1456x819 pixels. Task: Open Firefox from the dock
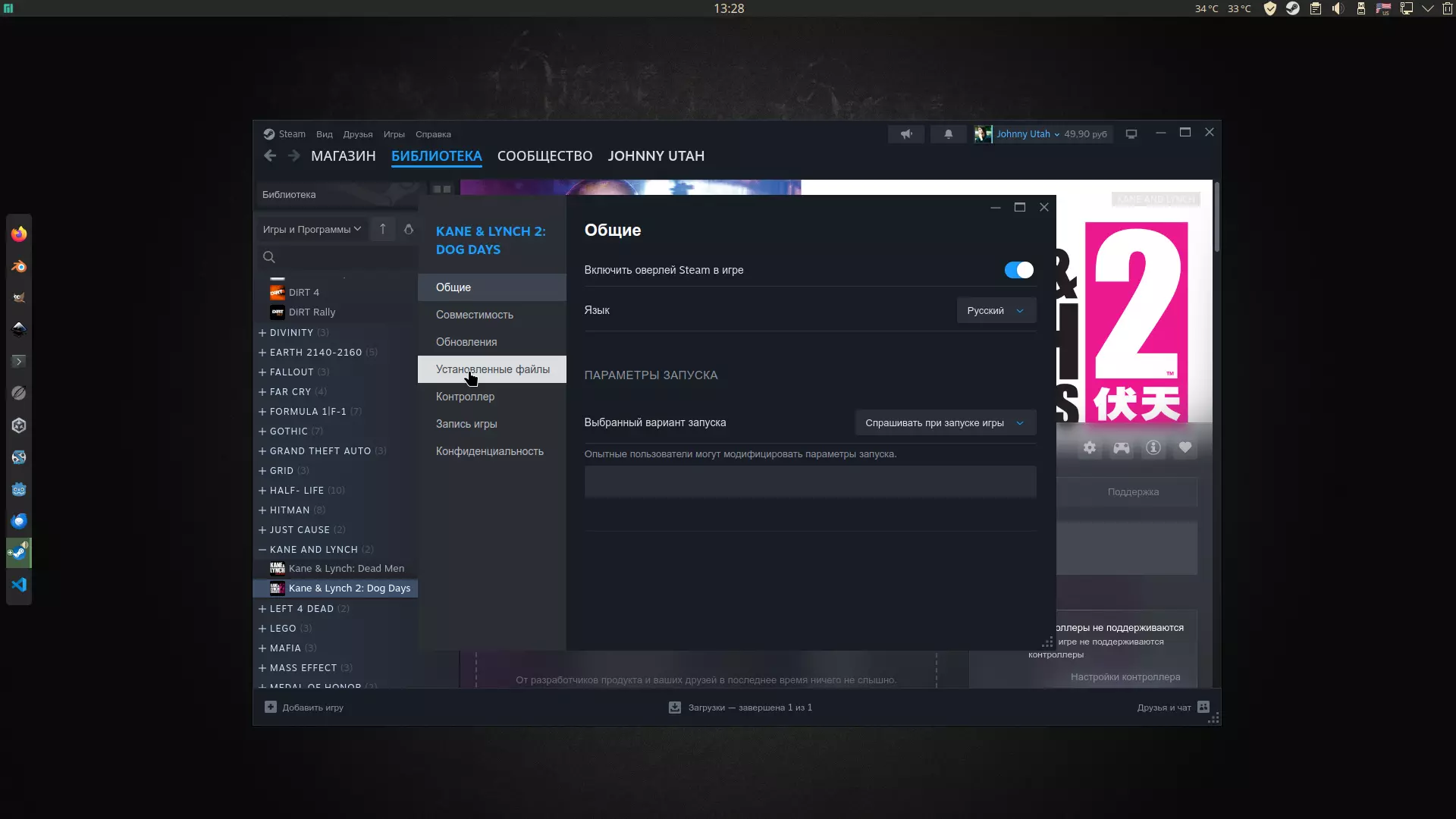point(19,234)
